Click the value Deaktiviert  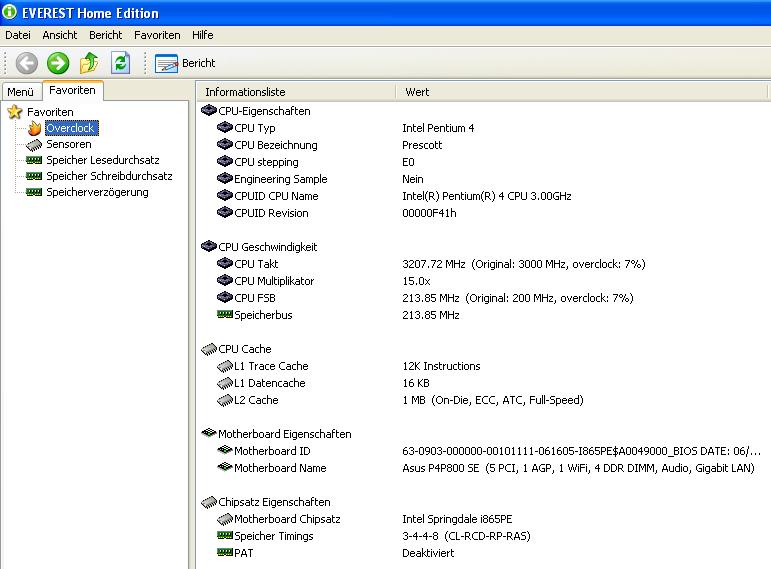[x=428, y=553]
